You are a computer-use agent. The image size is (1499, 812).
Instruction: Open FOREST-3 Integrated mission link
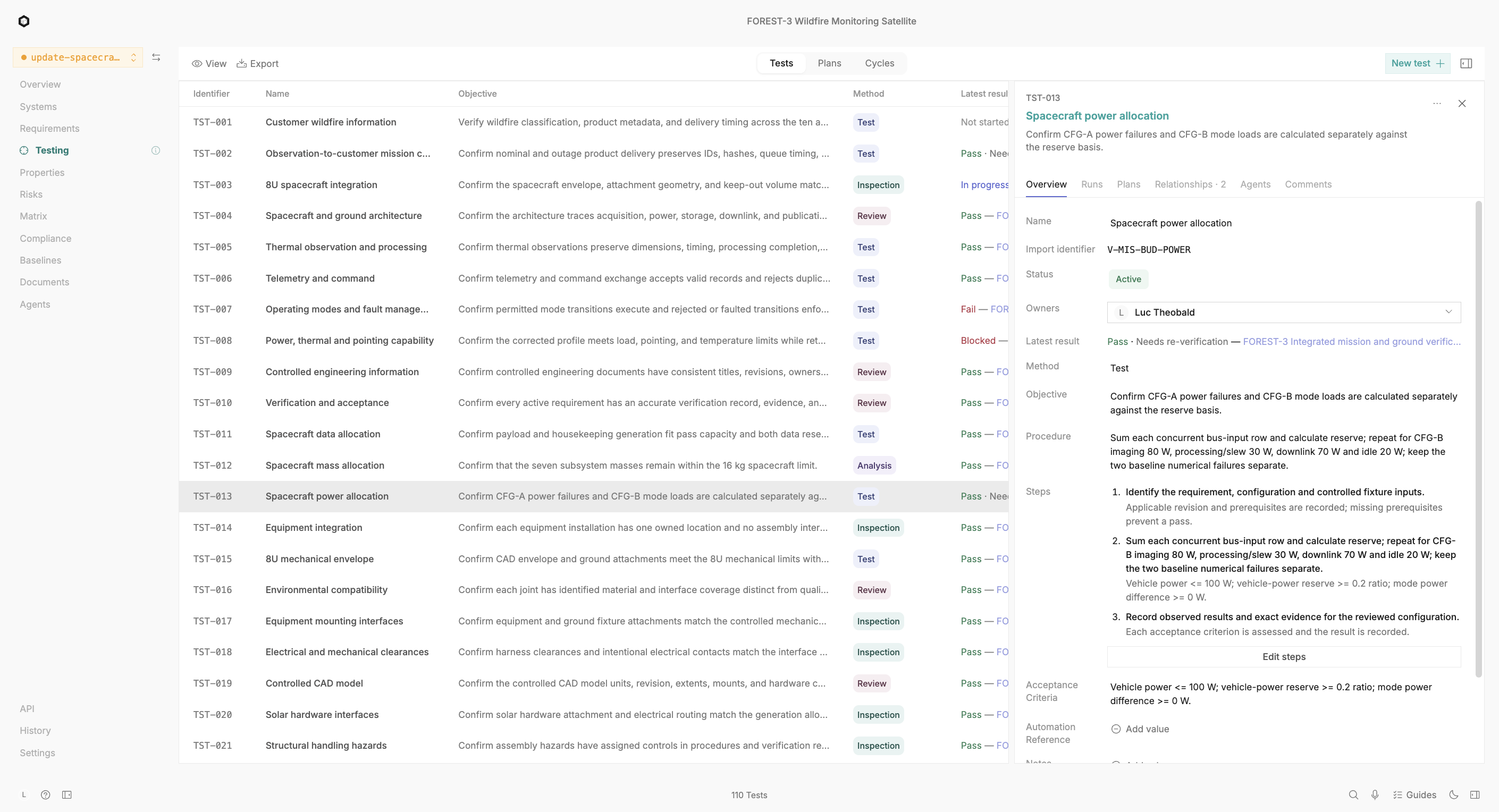tap(1351, 342)
